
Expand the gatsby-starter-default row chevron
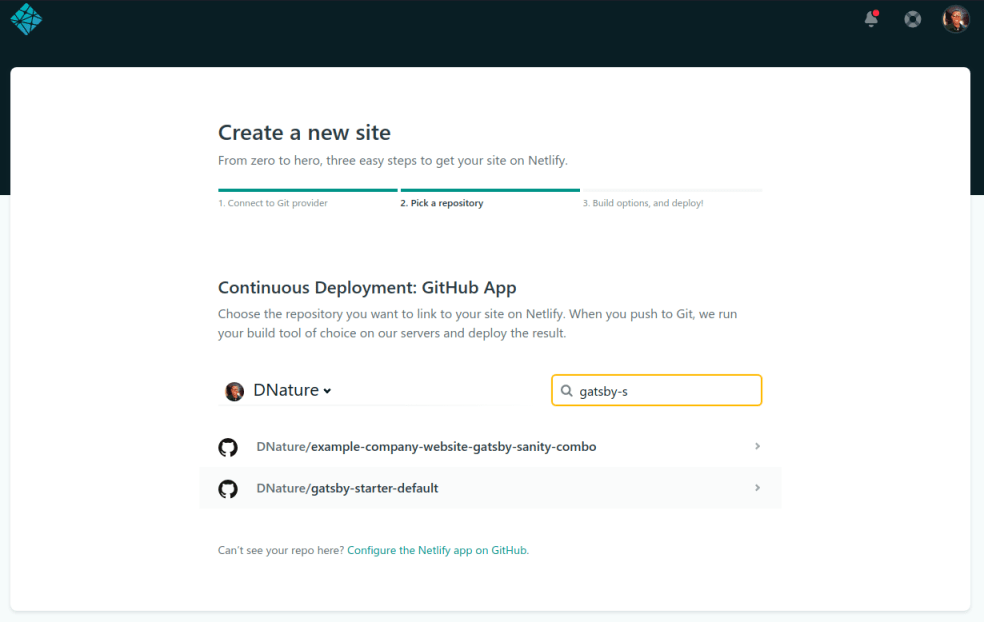pos(757,487)
